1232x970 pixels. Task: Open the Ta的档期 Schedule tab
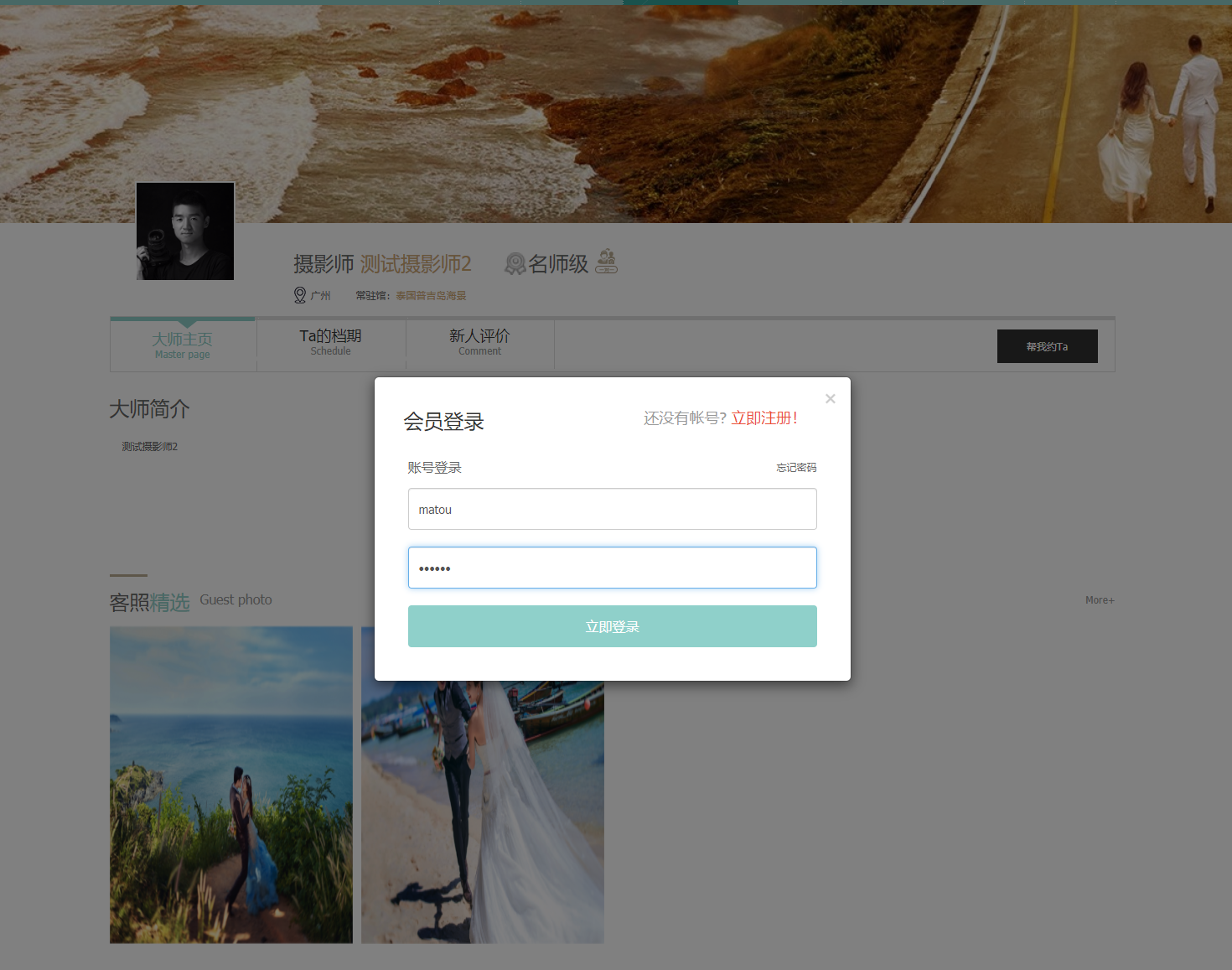coord(331,341)
